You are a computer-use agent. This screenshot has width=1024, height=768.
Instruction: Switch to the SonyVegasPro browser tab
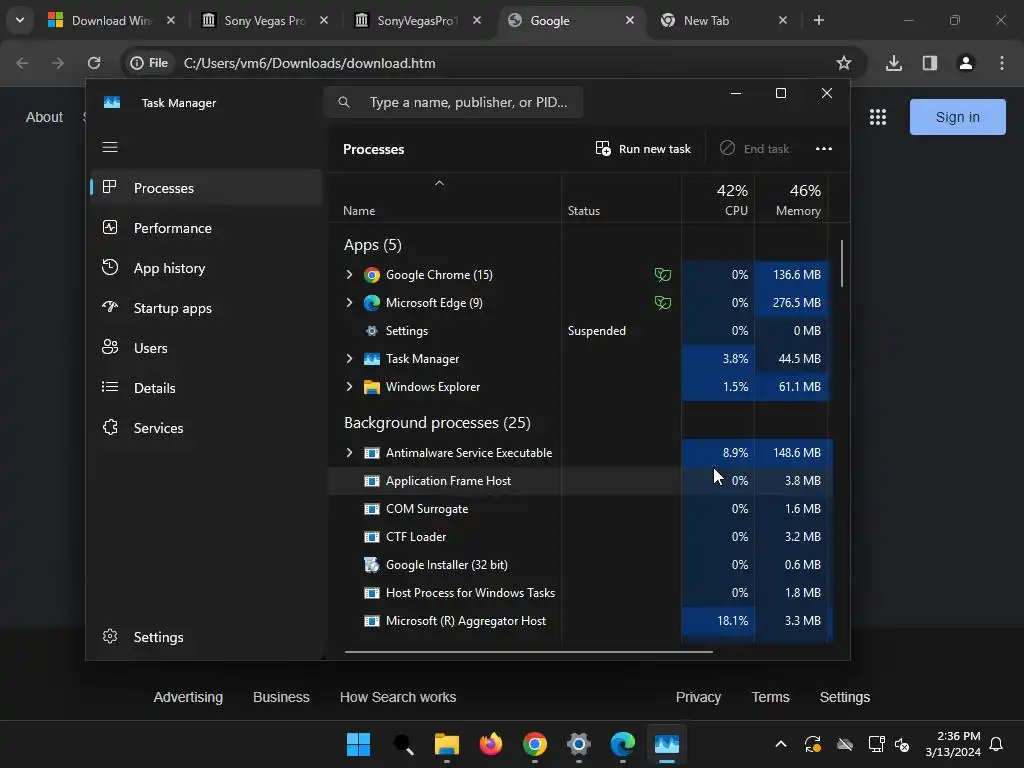click(417, 21)
